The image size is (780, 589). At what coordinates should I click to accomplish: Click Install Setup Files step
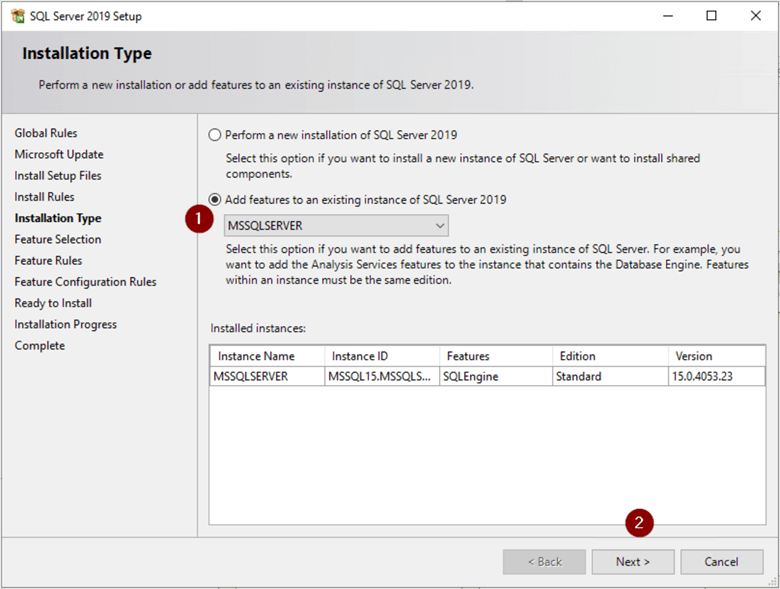[x=58, y=176]
